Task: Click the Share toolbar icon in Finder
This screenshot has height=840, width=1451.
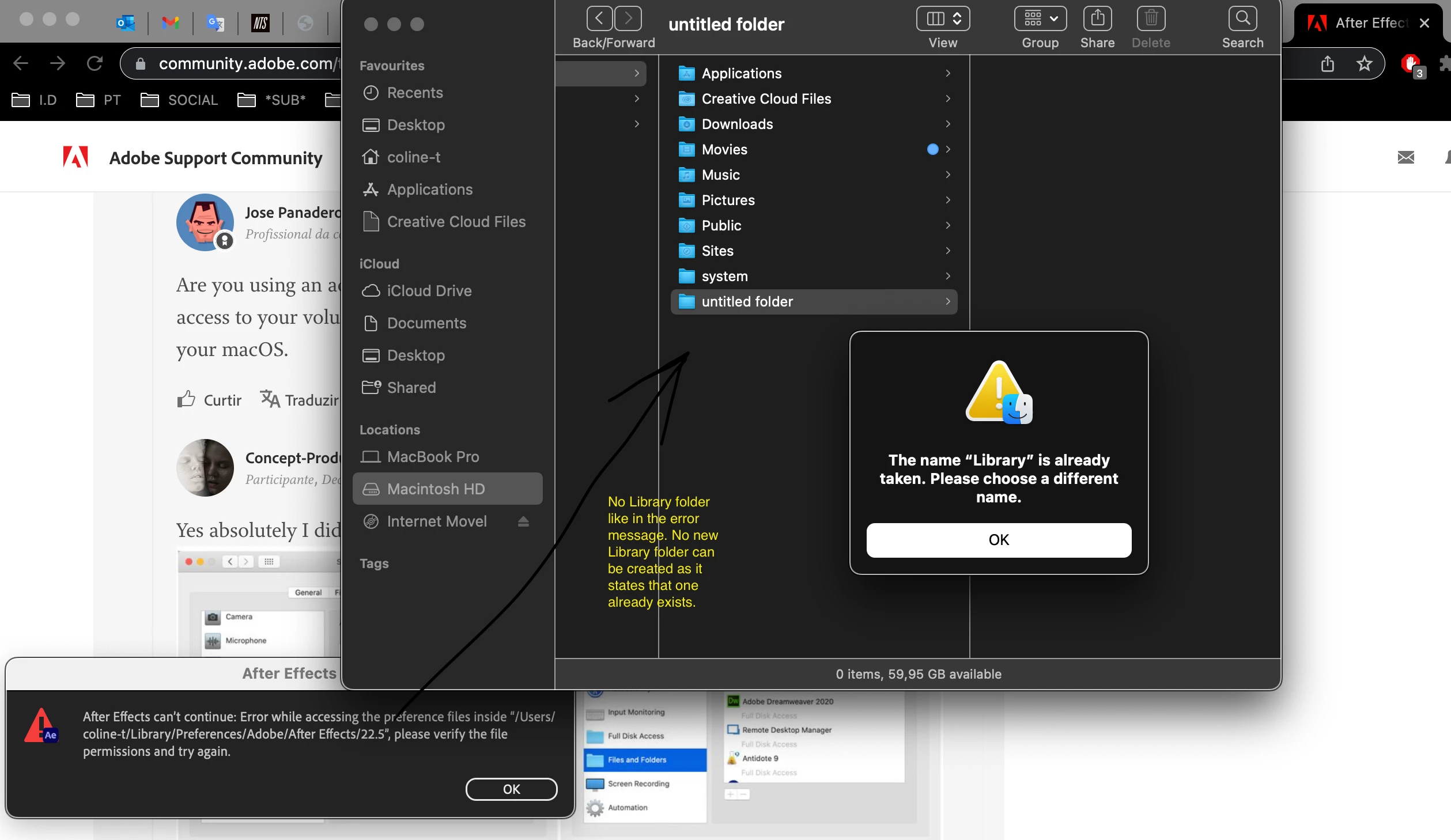Action: (1097, 18)
